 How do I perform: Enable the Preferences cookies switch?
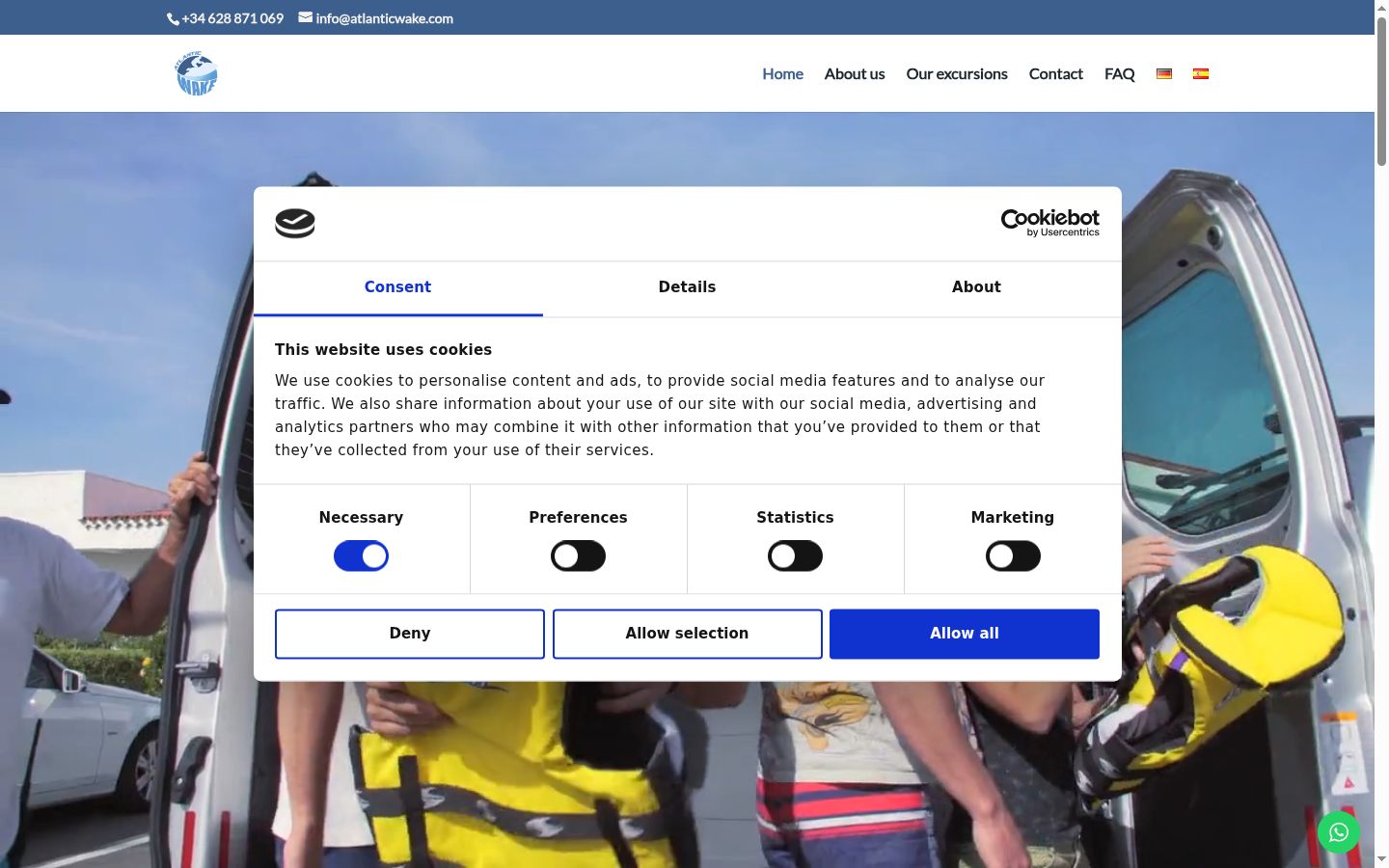click(x=578, y=556)
